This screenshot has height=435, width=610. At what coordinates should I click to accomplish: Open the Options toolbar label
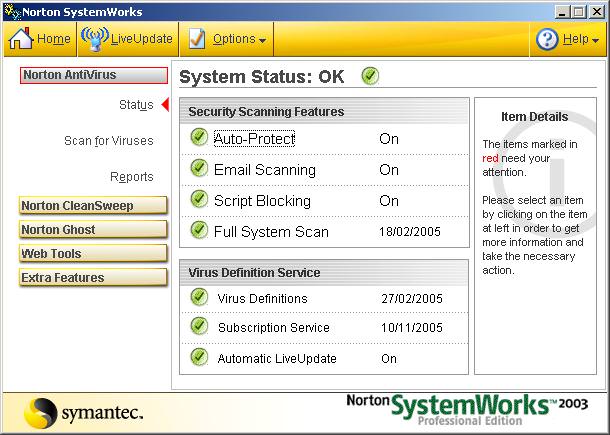(x=234, y=39)
